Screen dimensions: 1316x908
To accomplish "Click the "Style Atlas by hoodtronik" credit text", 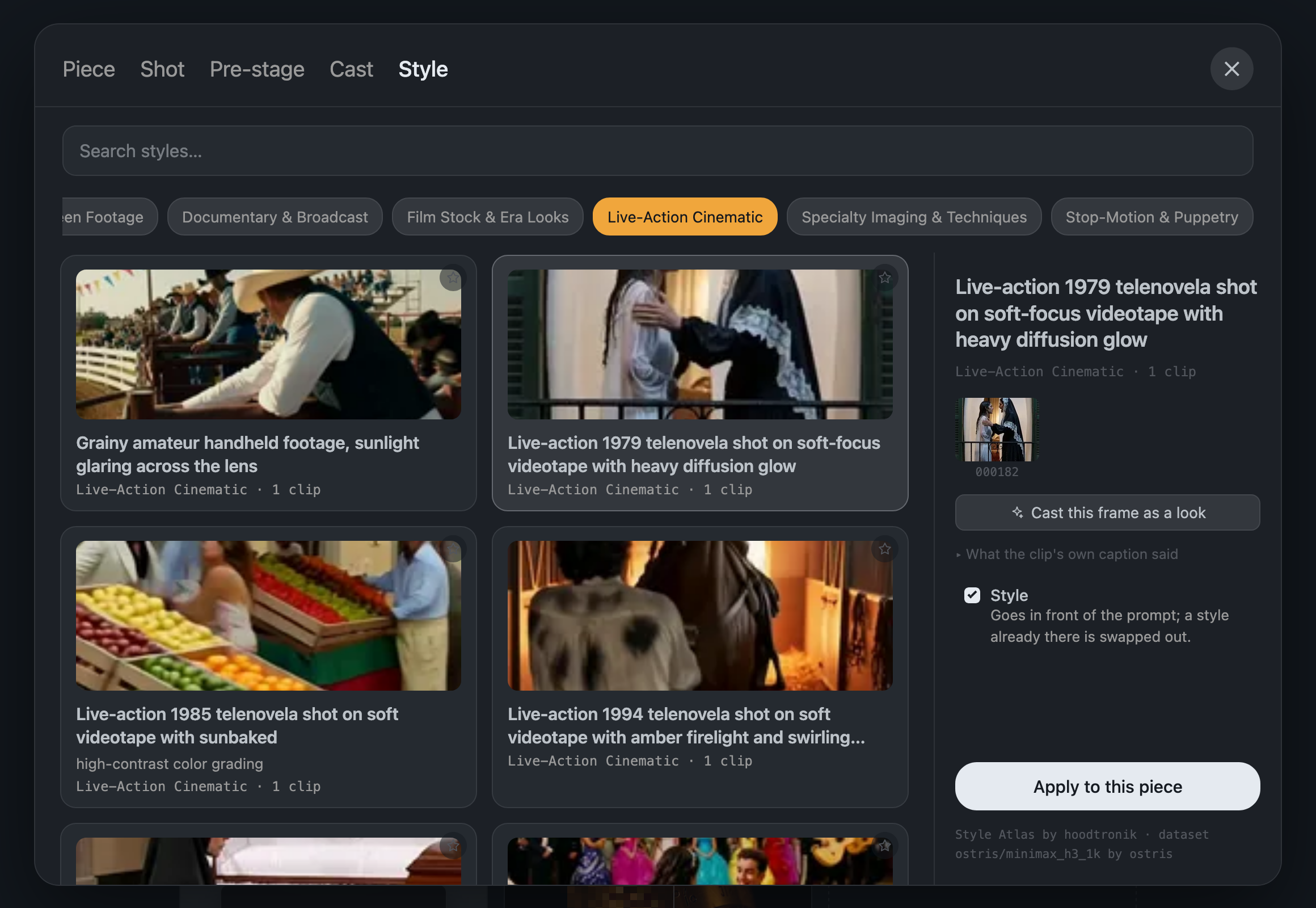I will [x=1046, y=835].
